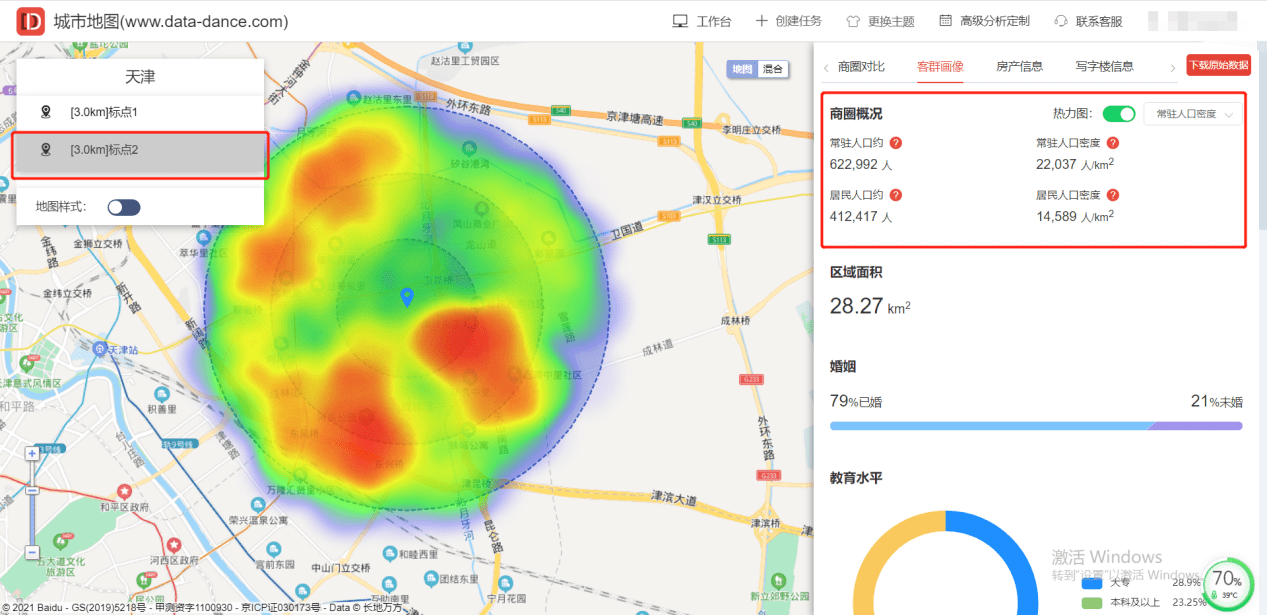
Task: Zoom in with the map plus button
Action: point(32,454)
